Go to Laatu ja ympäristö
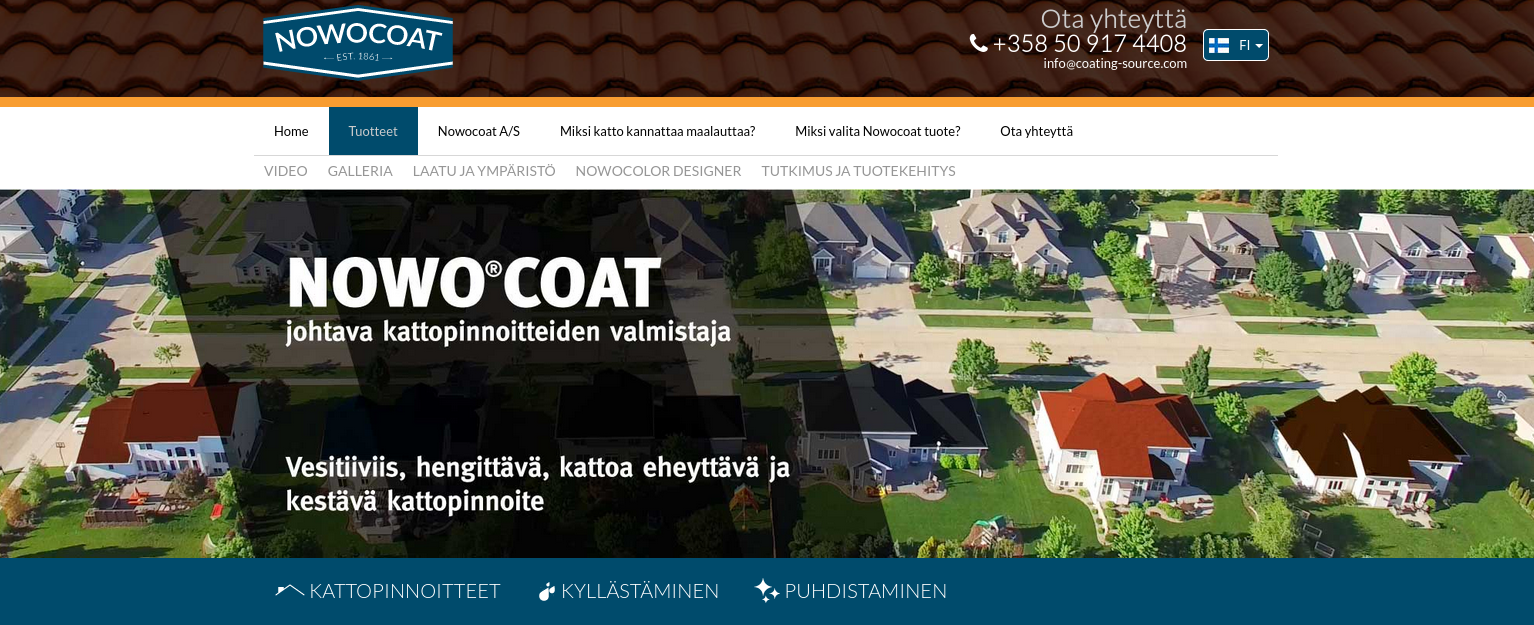This screenshot has height=625, width=1534. pos(484,171)
